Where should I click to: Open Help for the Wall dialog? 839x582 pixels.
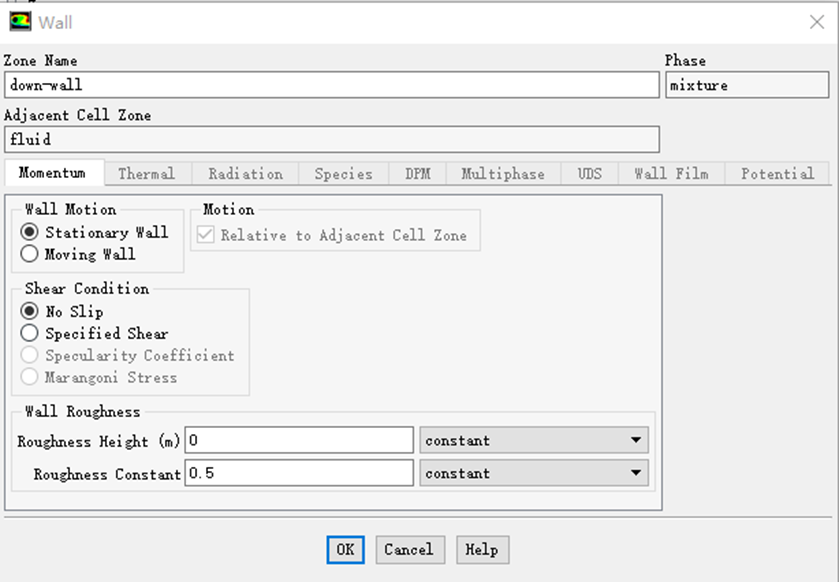coord(481,549)
